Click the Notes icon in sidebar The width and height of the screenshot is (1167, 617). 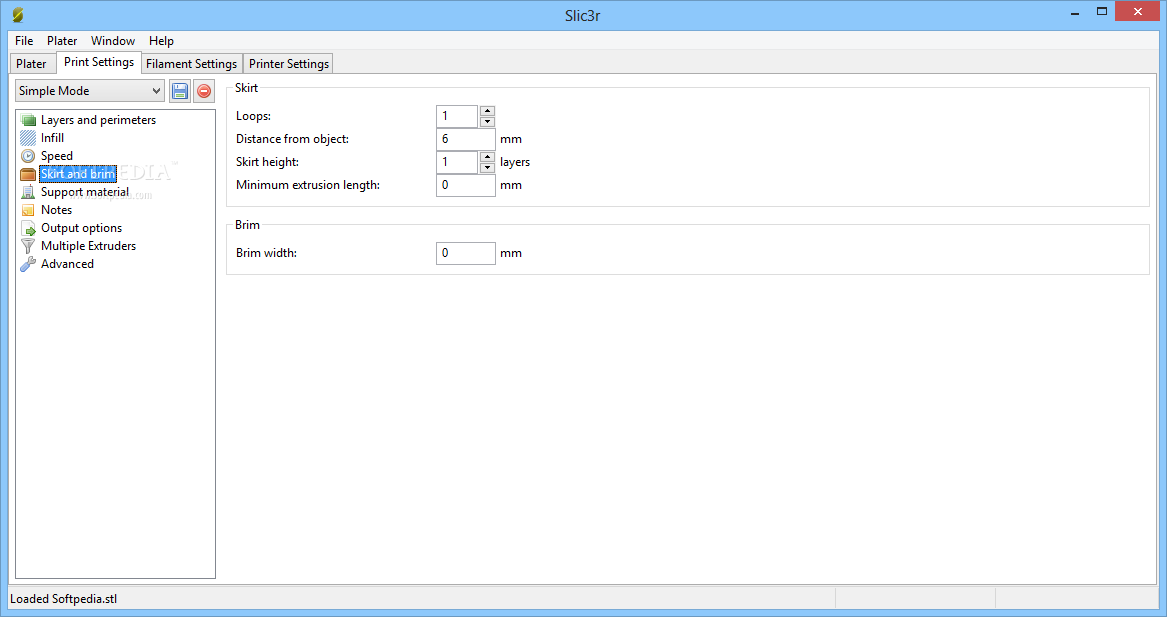click(x=28, y=210)
